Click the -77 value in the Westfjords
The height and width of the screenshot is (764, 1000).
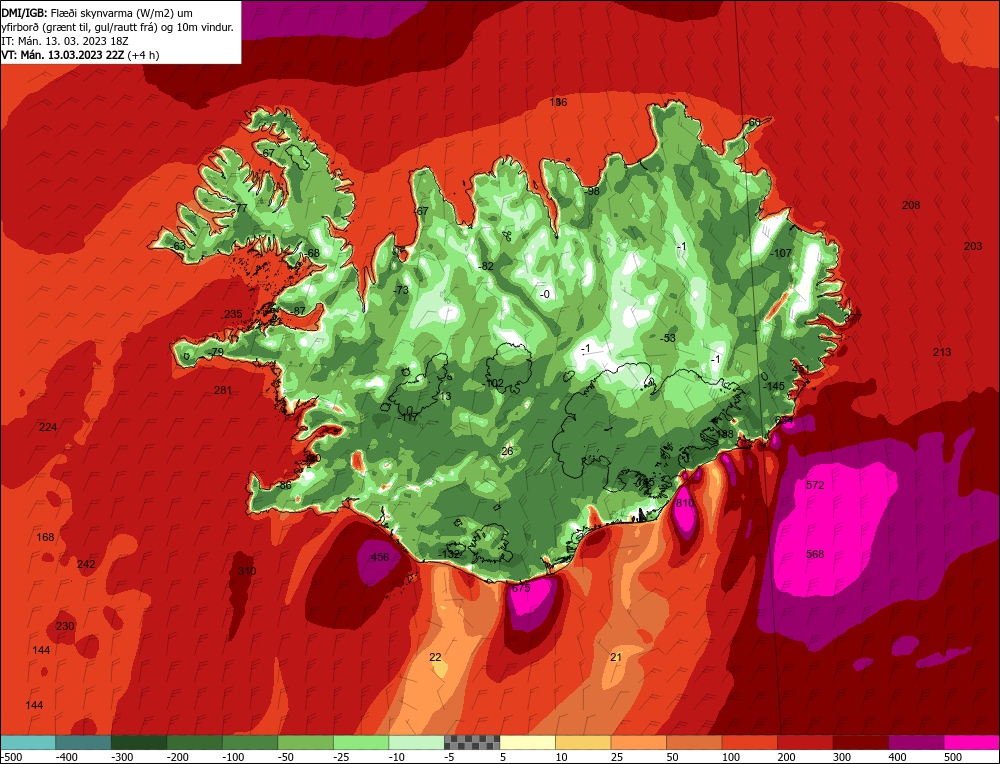click(240, 209)
